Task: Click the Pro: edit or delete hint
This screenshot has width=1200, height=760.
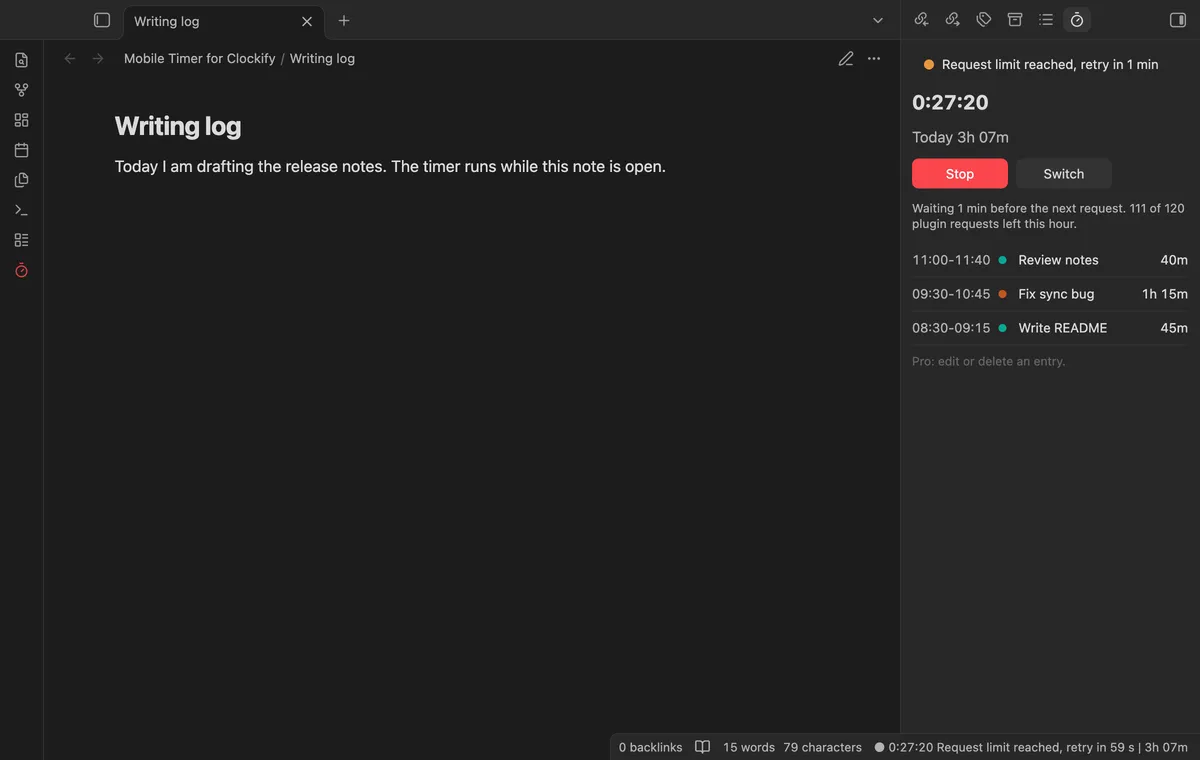Action: pos(988,361)
